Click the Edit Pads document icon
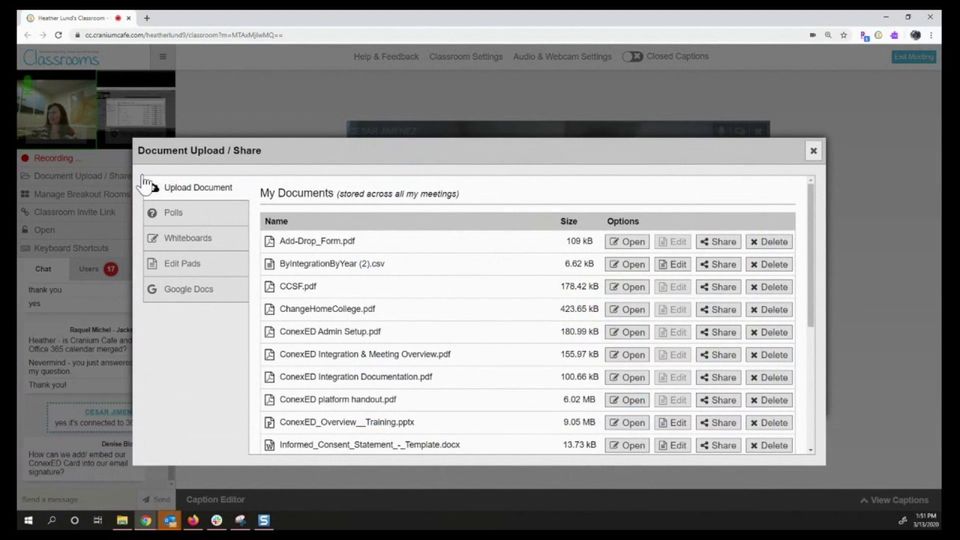 [152, 263]
